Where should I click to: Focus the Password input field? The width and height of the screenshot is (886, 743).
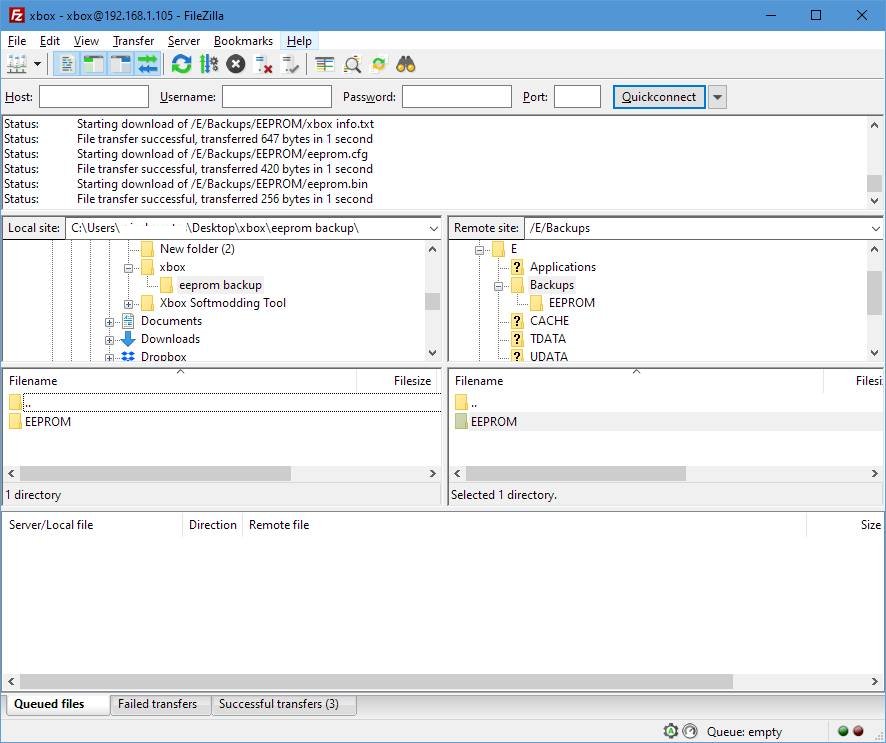click(x=457, y=97)
